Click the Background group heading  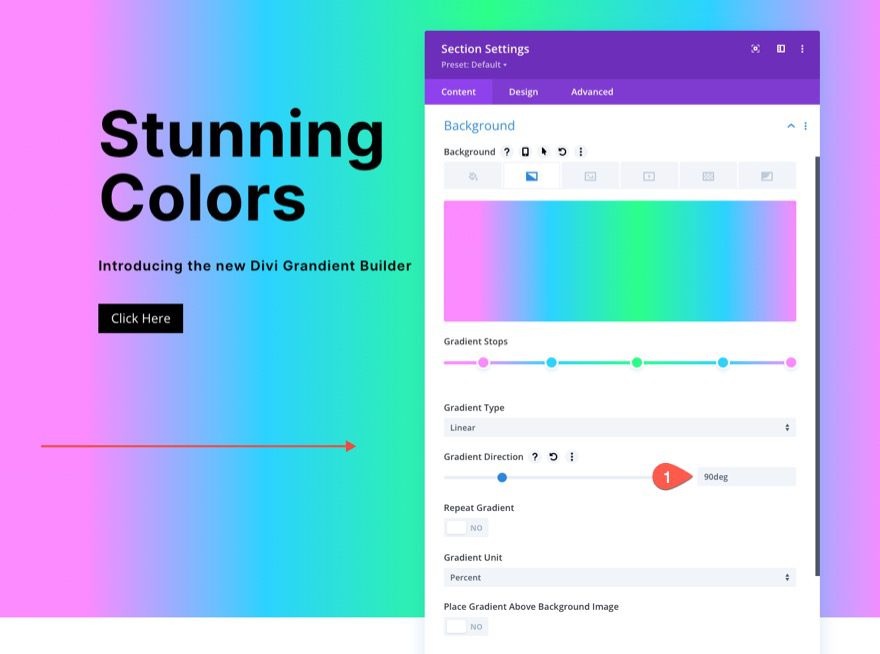click(479, 126)
